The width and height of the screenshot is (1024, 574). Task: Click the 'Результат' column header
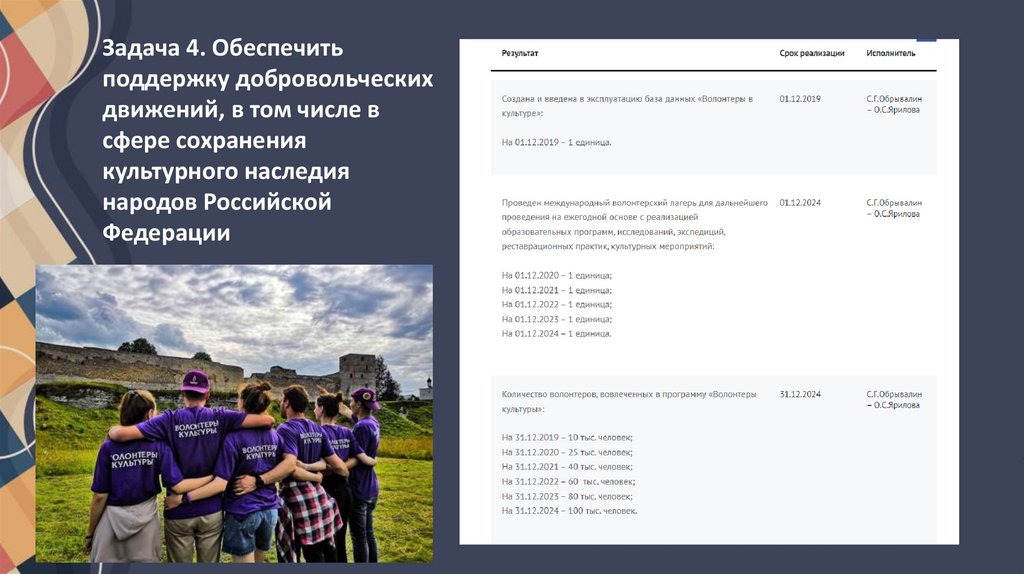click(520, 54)
